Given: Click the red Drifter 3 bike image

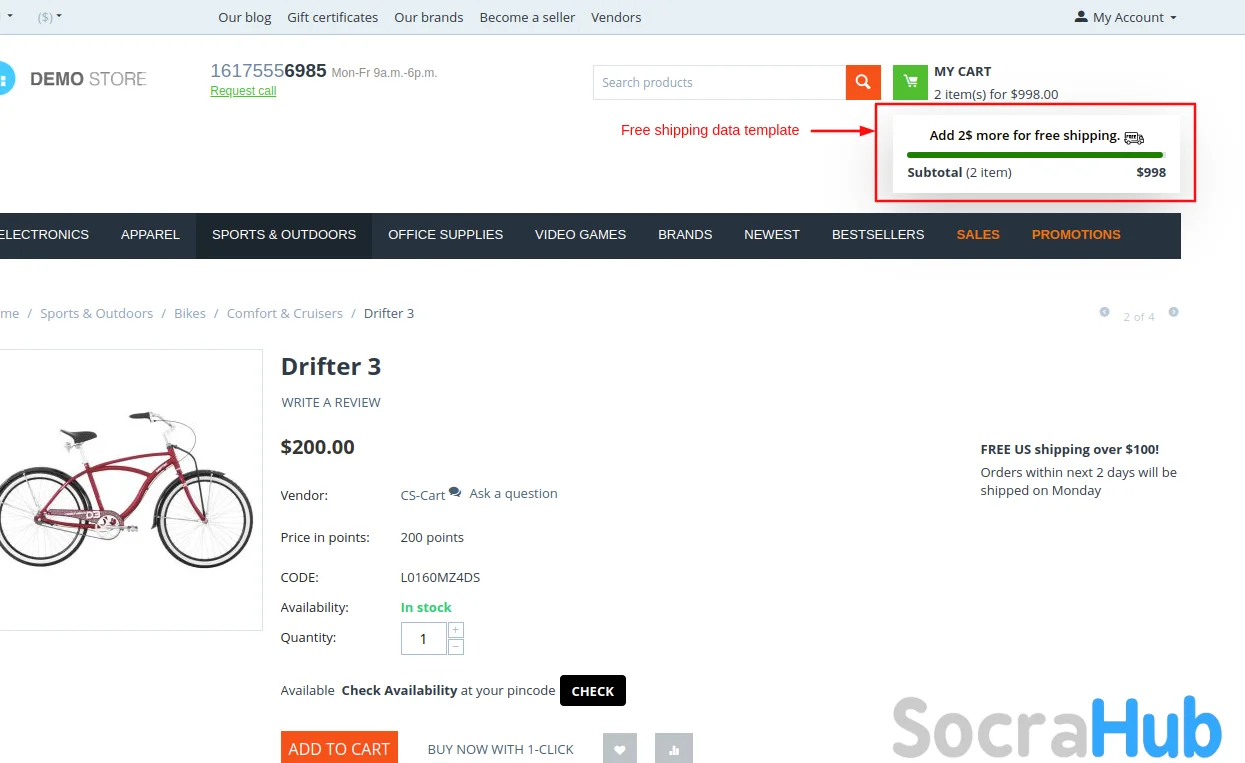Looking at the screenshot, I should [x=126, y=488].
